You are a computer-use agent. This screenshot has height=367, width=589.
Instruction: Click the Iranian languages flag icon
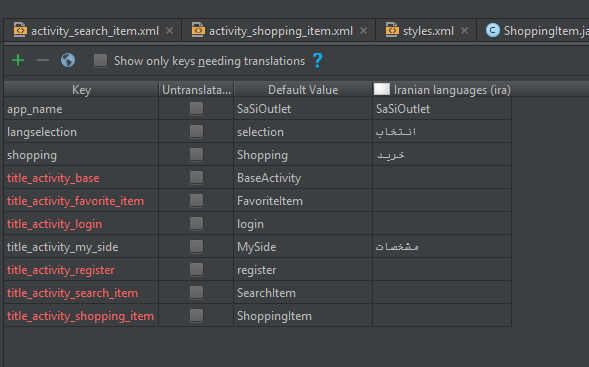[382, 89]
